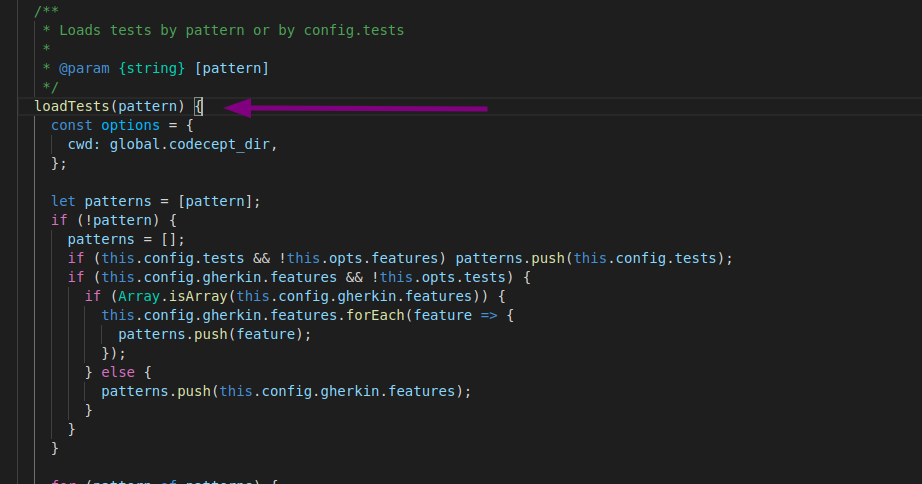Screen dimensions: 922x484
Task: Click the else keyword
Action: (x=117, y=372)
